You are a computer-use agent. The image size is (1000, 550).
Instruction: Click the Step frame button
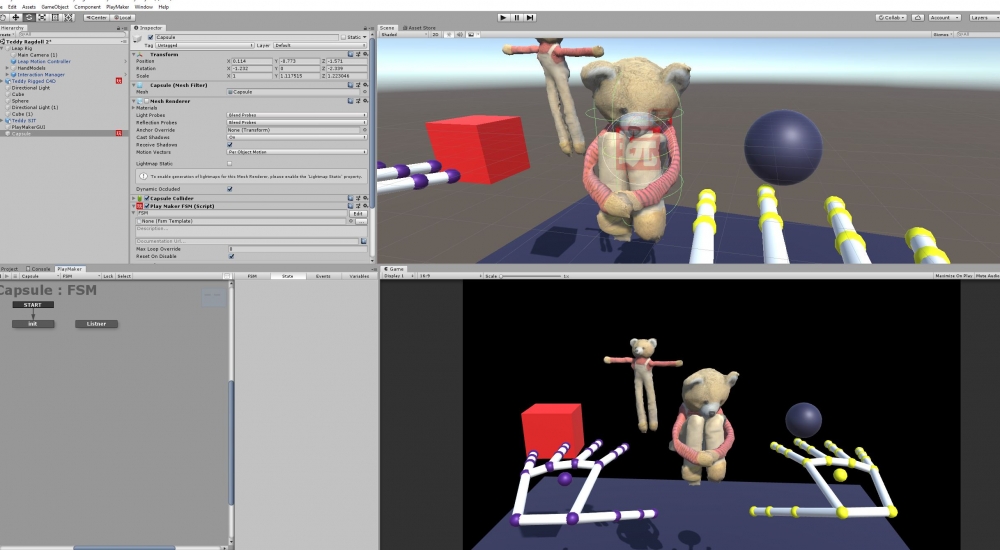530,17
